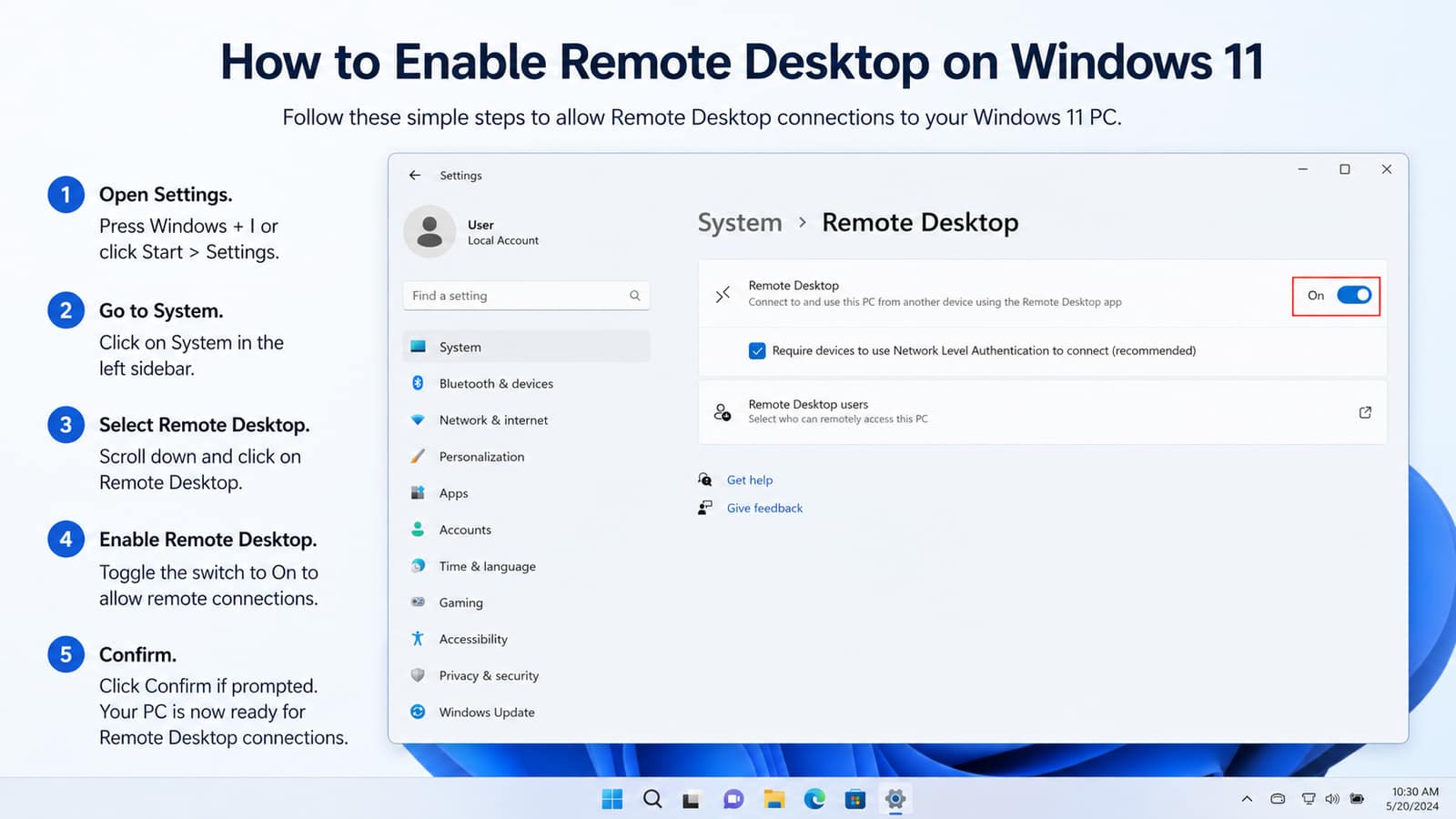The width and height of the screenshot is (1456, 819).
Task: Click the Accessibility figure icon
Action: [x=418, y=638]
